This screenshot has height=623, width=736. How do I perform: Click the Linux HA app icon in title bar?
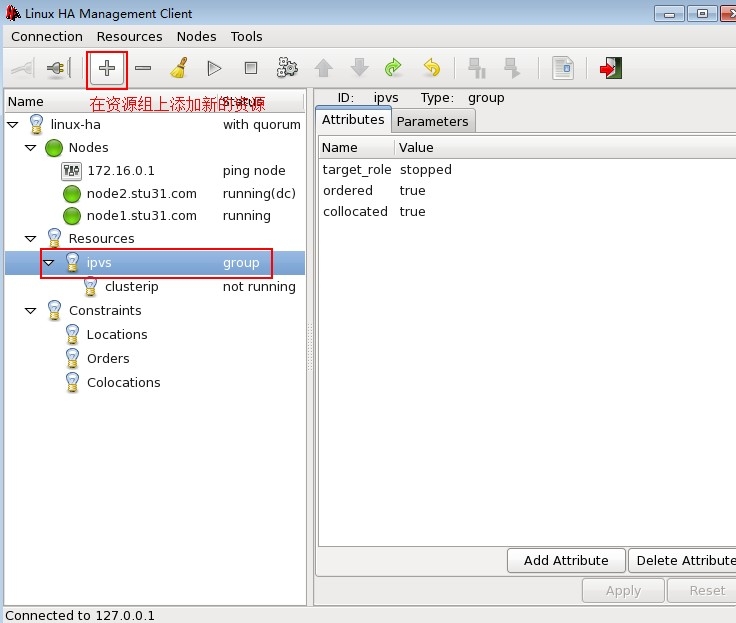[x=13, y=13]
